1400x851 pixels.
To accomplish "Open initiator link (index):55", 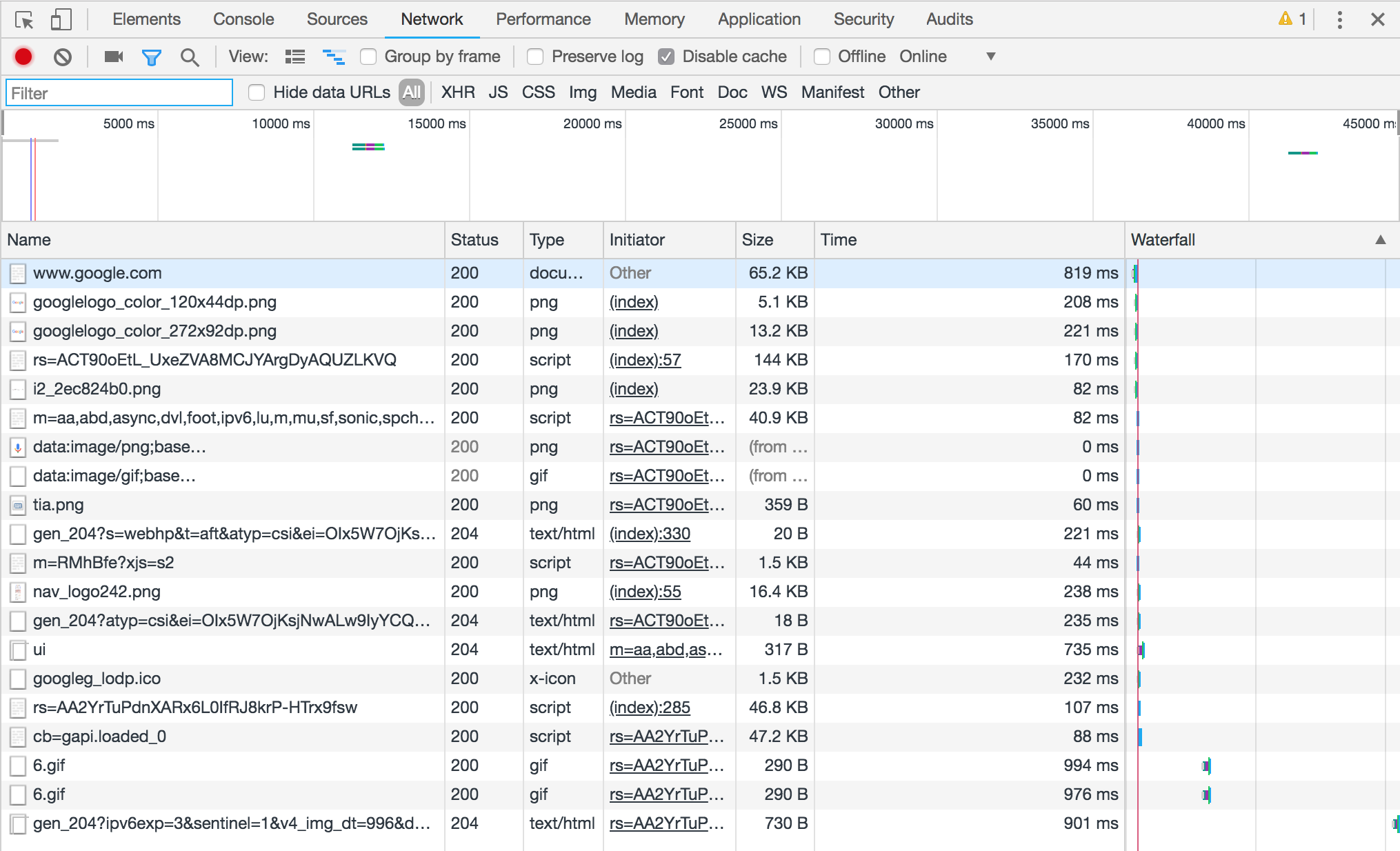I will [x=645, y=592].
